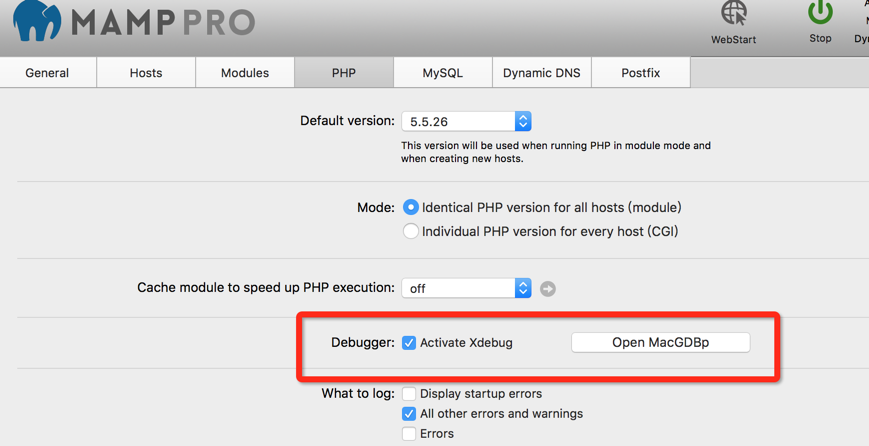Click the green Stop power icon
Viewport: 869px width, 446px height.
click(820, 12)
